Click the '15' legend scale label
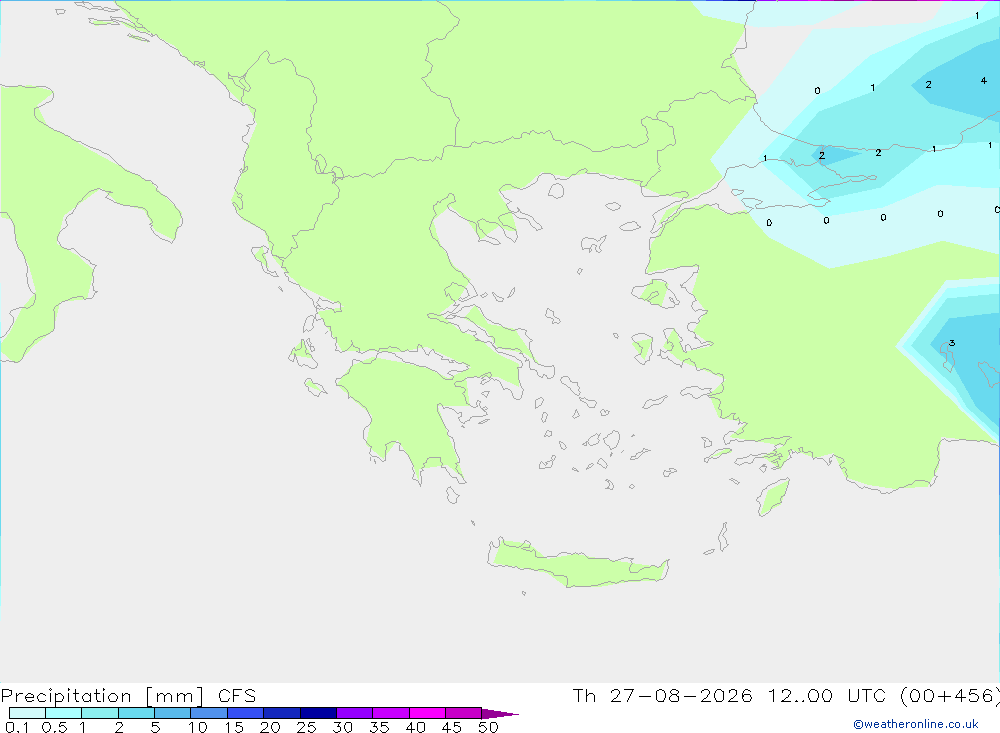The width and height of the screenshot is (1000, 733). pyautogui.click(x=234, y=727)
